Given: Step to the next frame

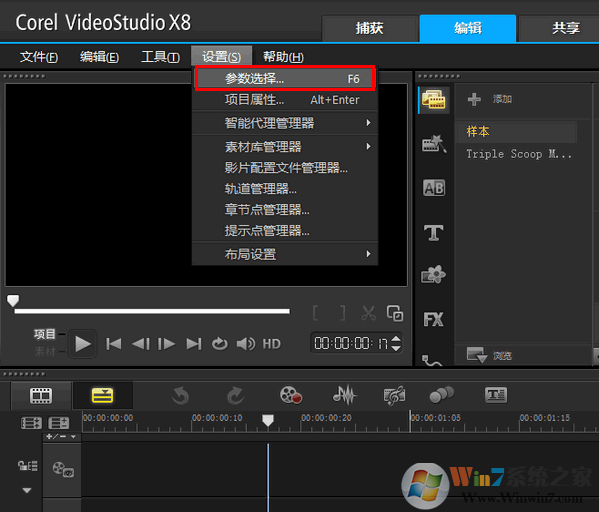Looking at the screenshot, I should [167, 344].
